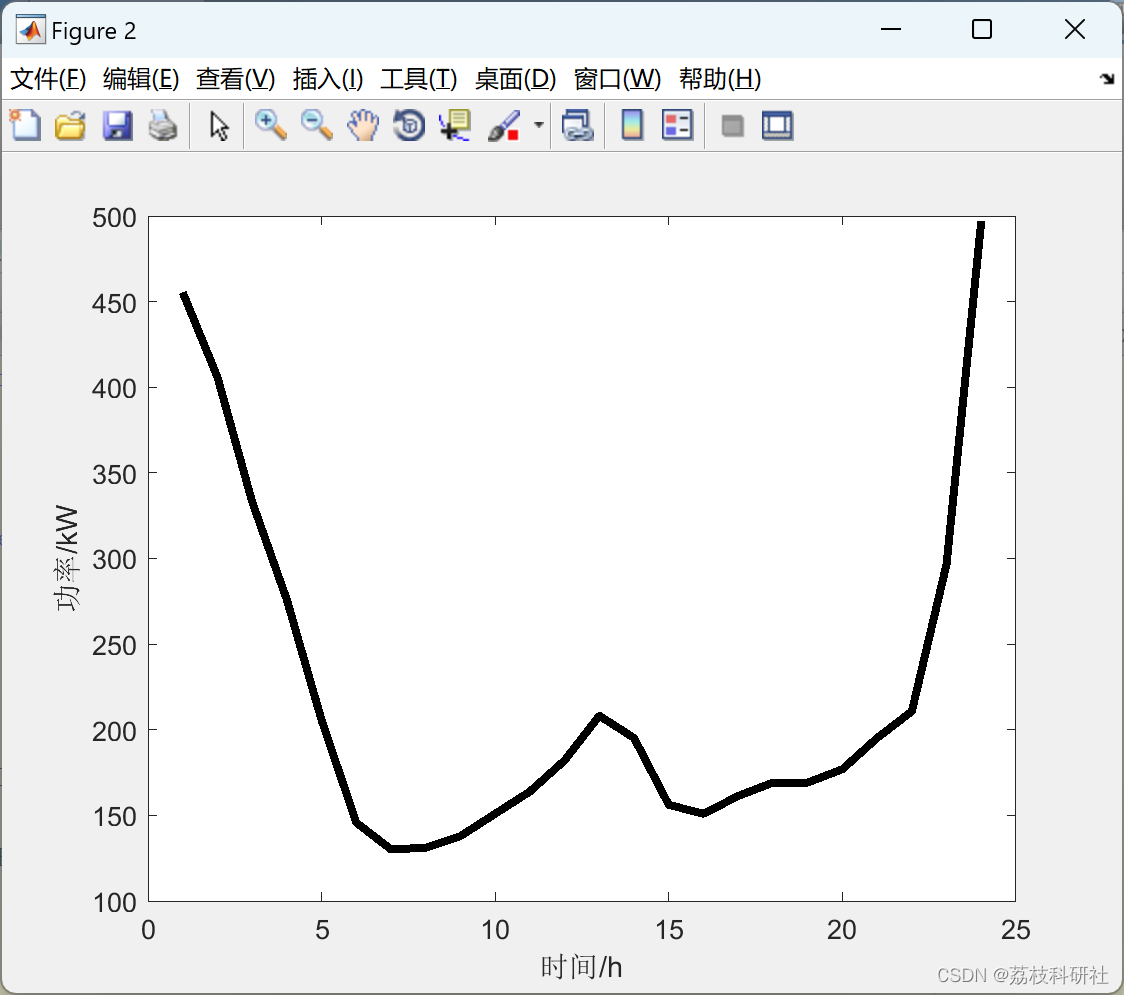Open the 查看(V) menu
The image size is (1124, 995).
[x=236, y=79]
